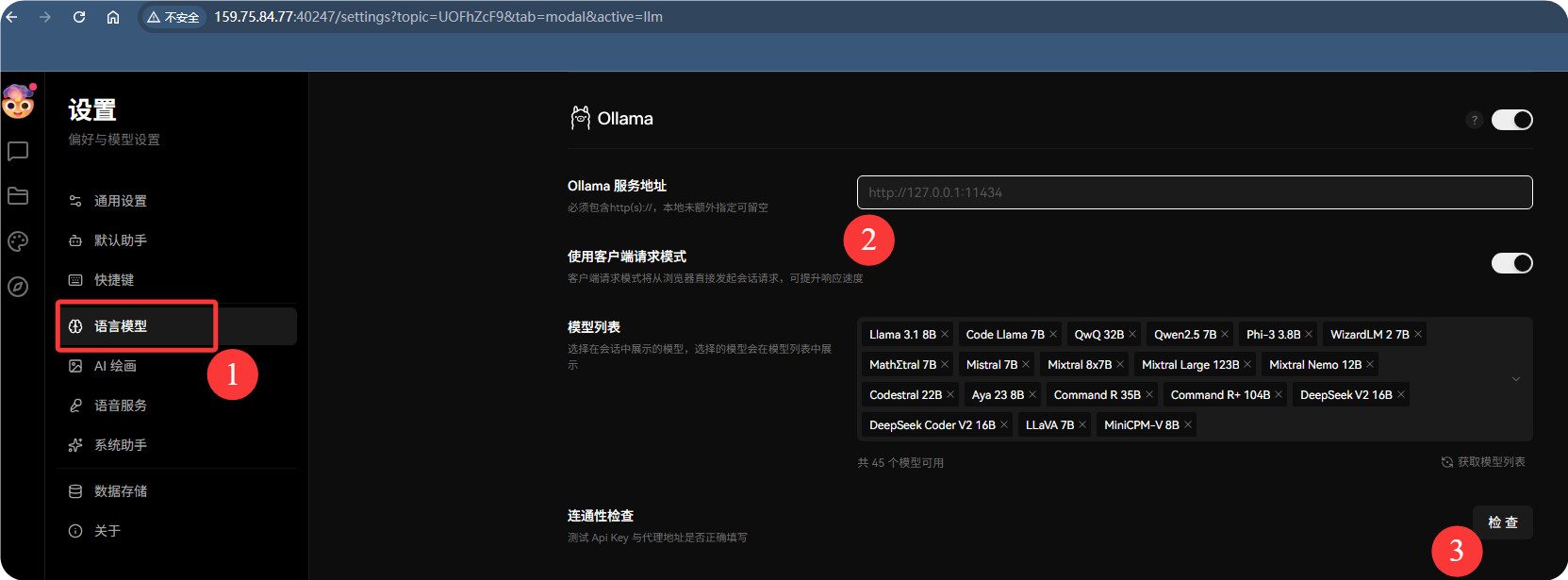Open the files folder icon in left rail
Image resolution: width=1568 pixels, height=580 pixels.
point(18,196)
